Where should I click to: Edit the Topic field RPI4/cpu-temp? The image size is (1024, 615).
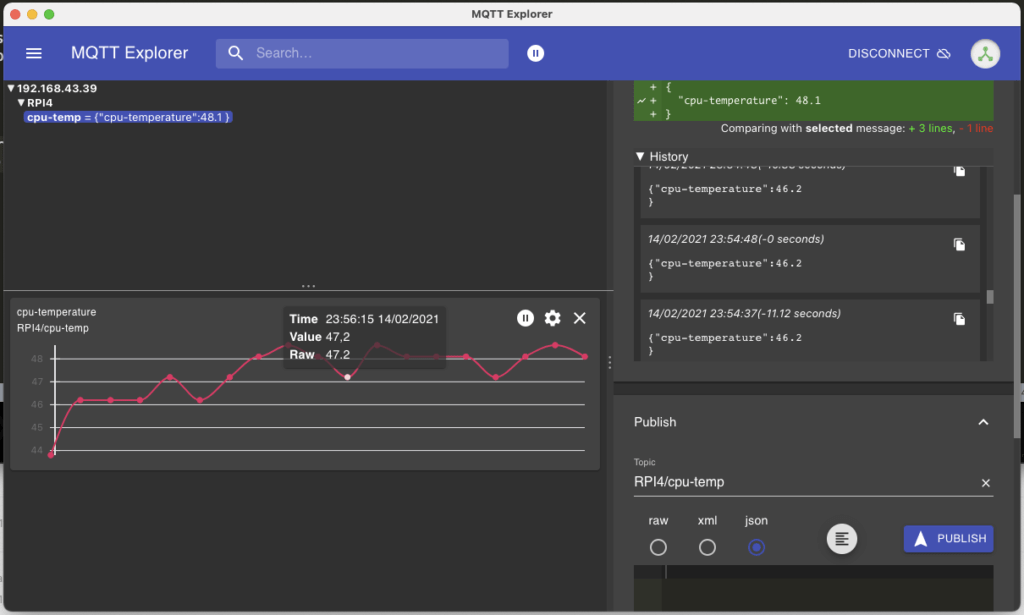coord(806,482)
